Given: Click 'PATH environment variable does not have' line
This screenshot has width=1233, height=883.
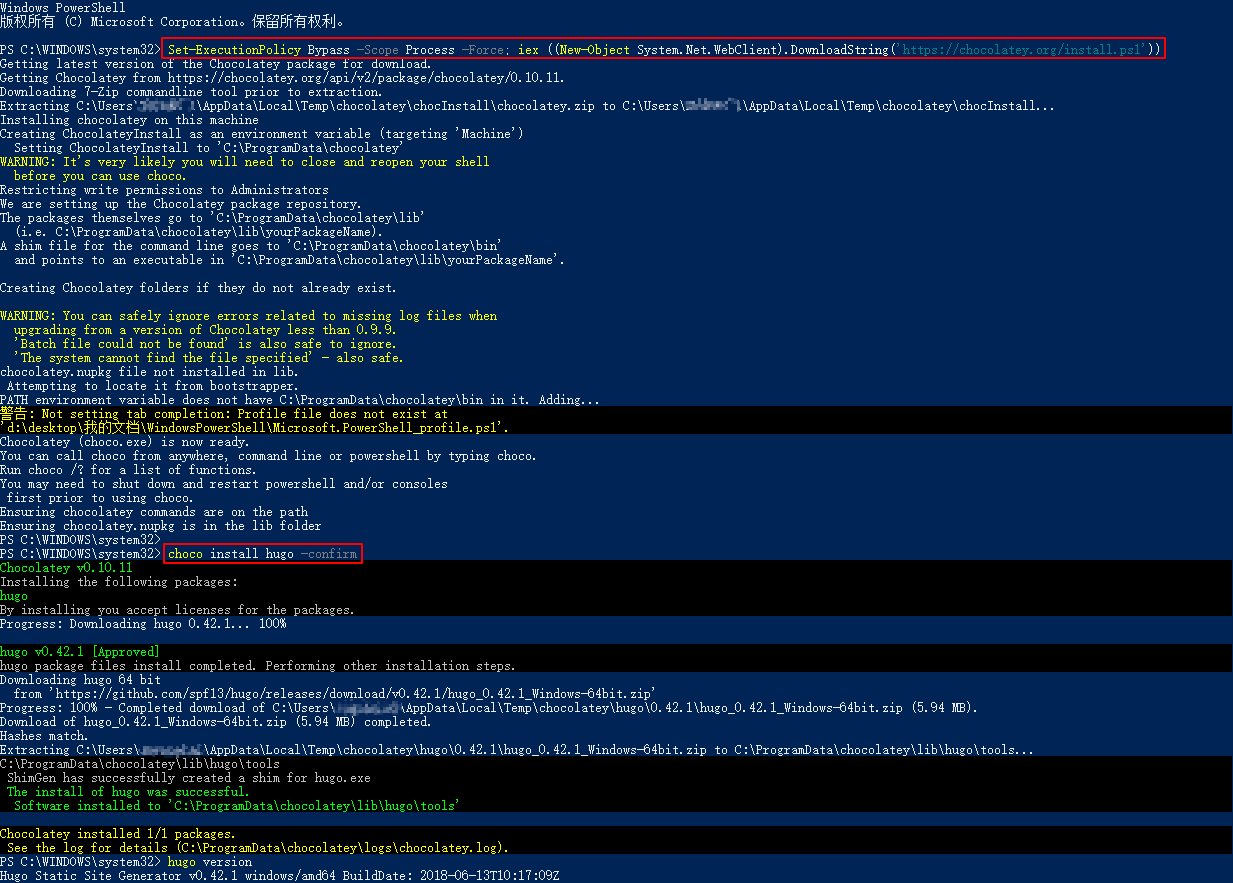Looking at the screenshot, I should (x=300, y=399).
